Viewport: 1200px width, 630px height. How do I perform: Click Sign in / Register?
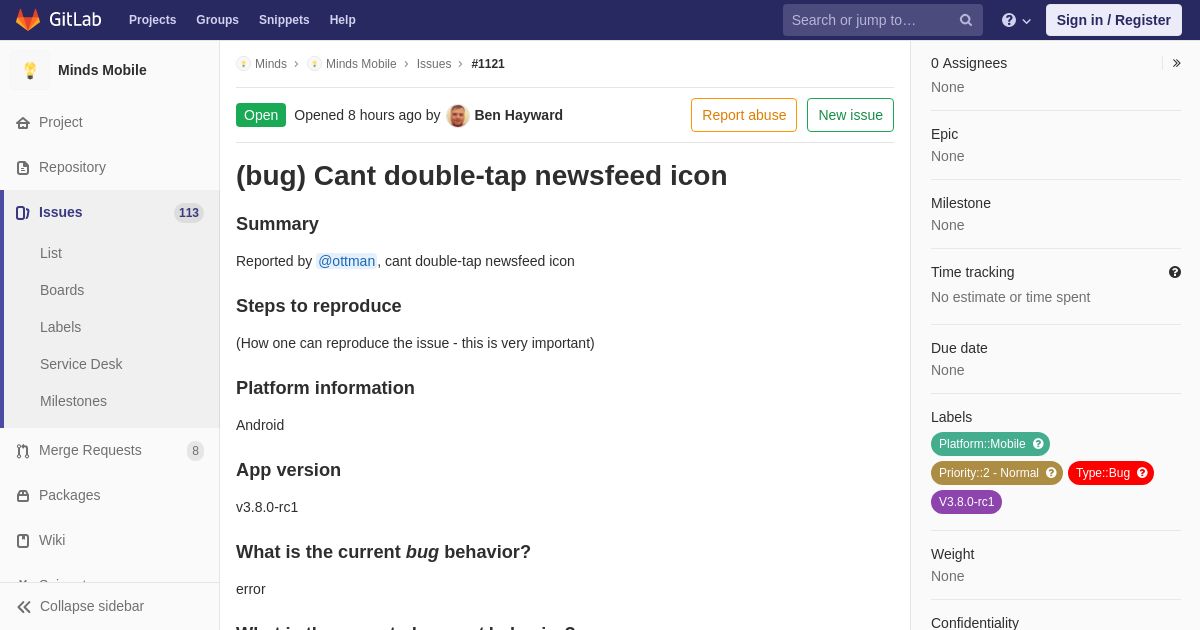[1114, 20]
